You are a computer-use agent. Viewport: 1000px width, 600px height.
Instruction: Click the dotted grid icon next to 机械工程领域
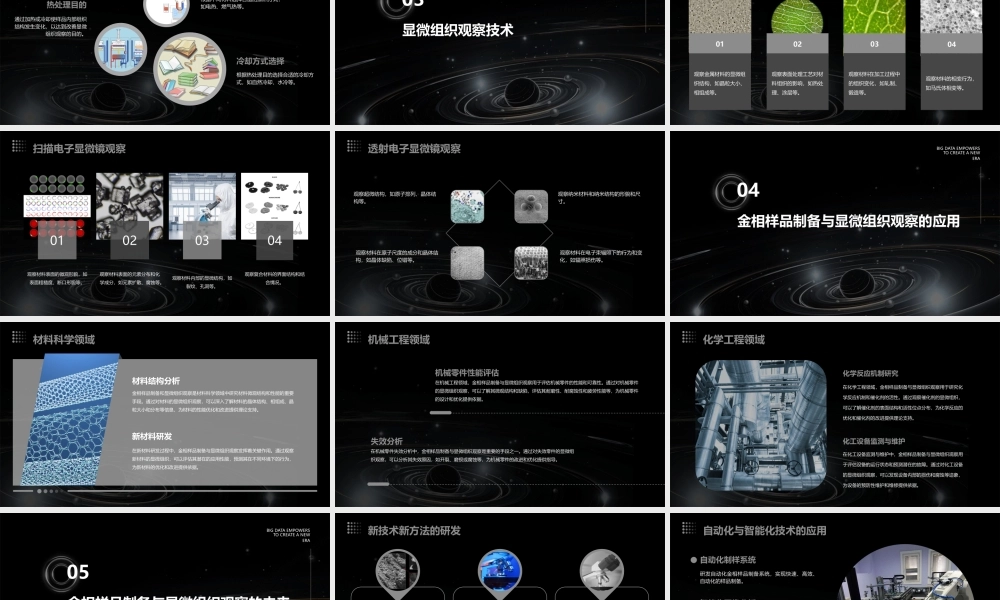(352, 339)
